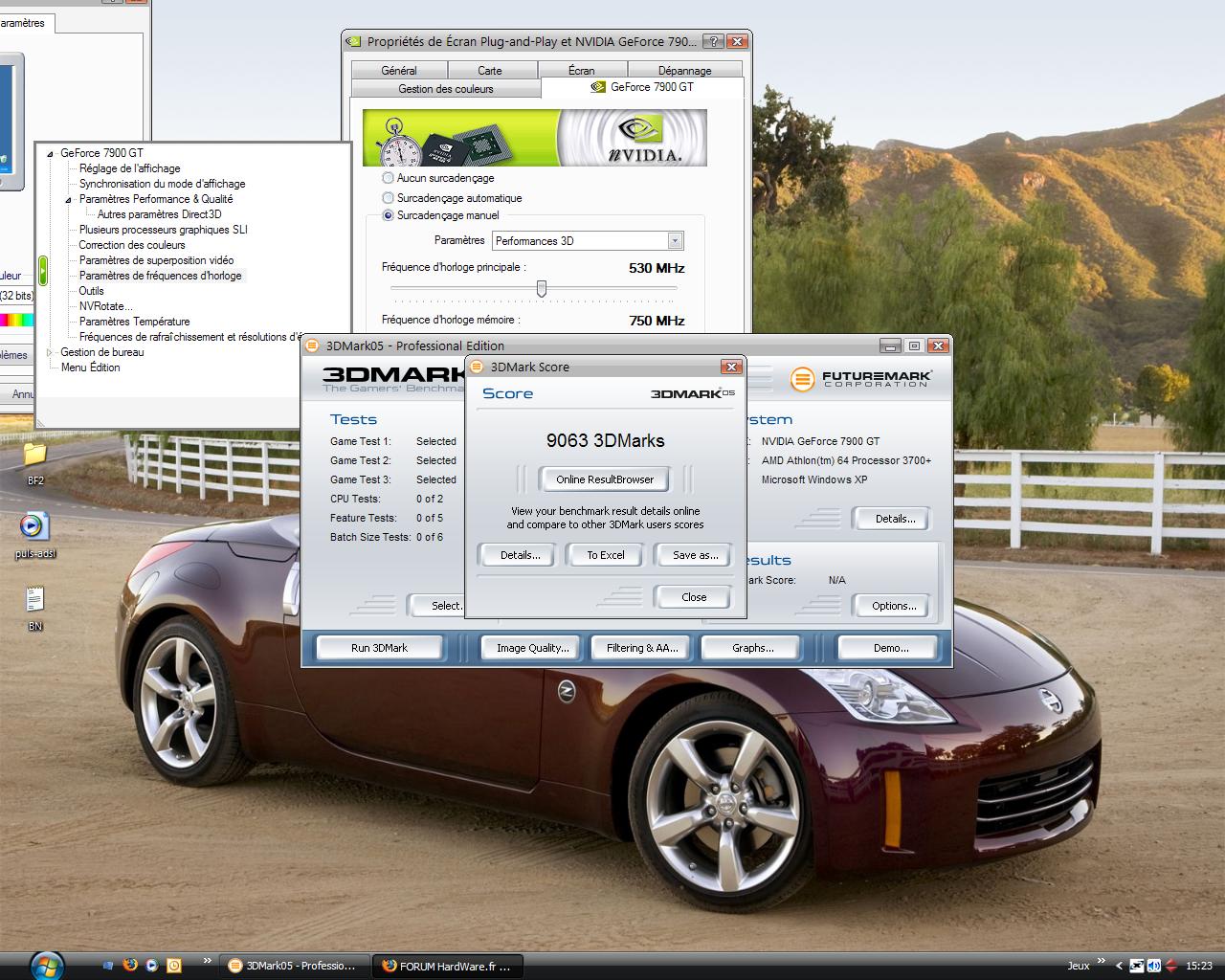Open the Gestion des couleurs tab
Image resolution: width=1225 pixels, height=980 pixels.
pyautogui.click(x=446, y=88)
